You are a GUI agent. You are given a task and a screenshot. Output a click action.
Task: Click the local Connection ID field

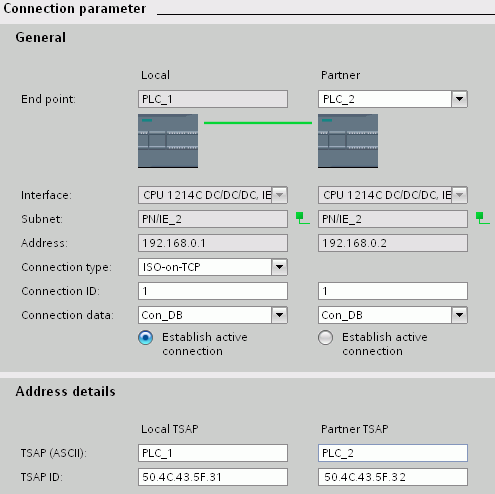213,291
